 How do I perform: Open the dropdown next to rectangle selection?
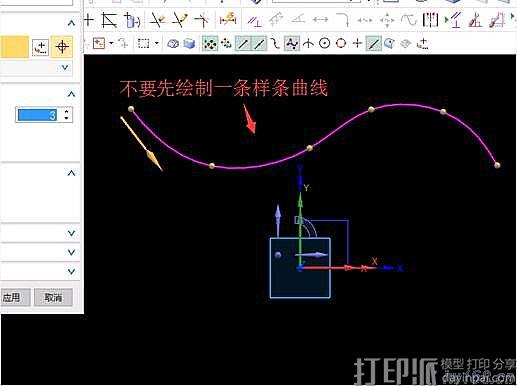[157, 43]
